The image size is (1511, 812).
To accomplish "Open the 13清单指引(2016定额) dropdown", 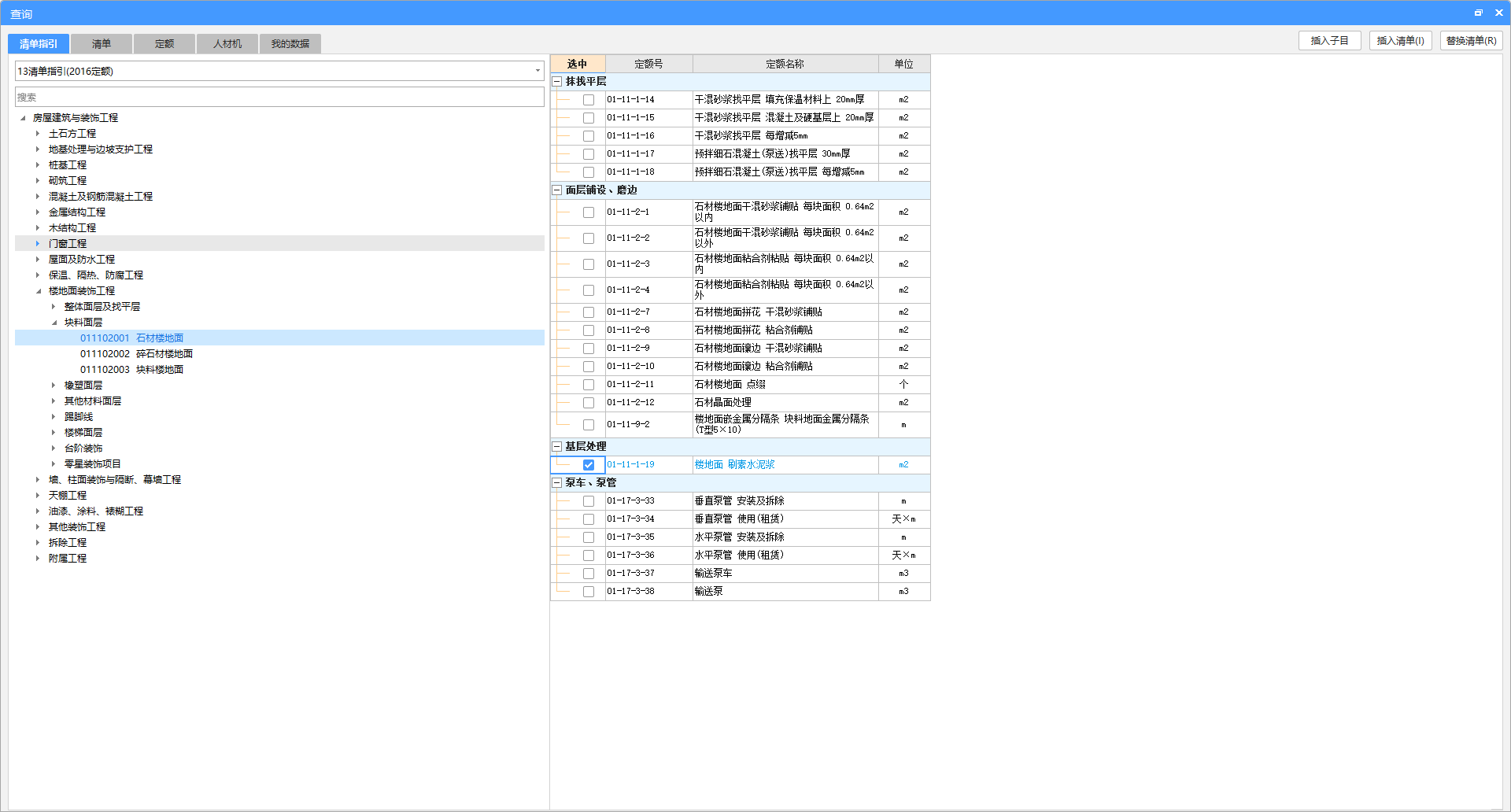I will [280, 71].
